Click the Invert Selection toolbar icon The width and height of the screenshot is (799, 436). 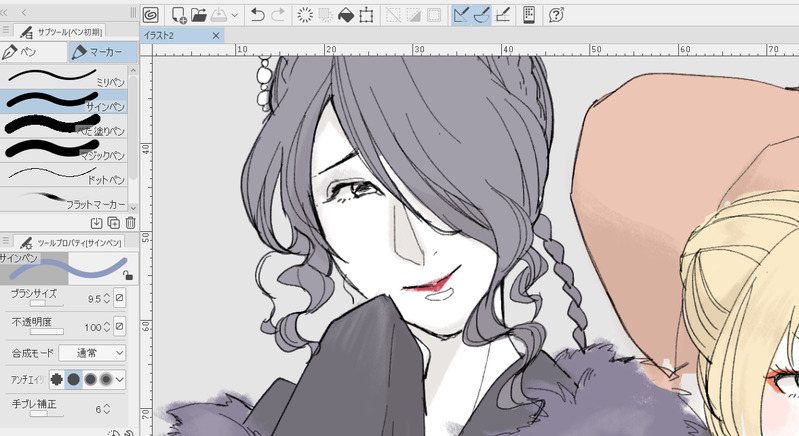tap(413, 15)
